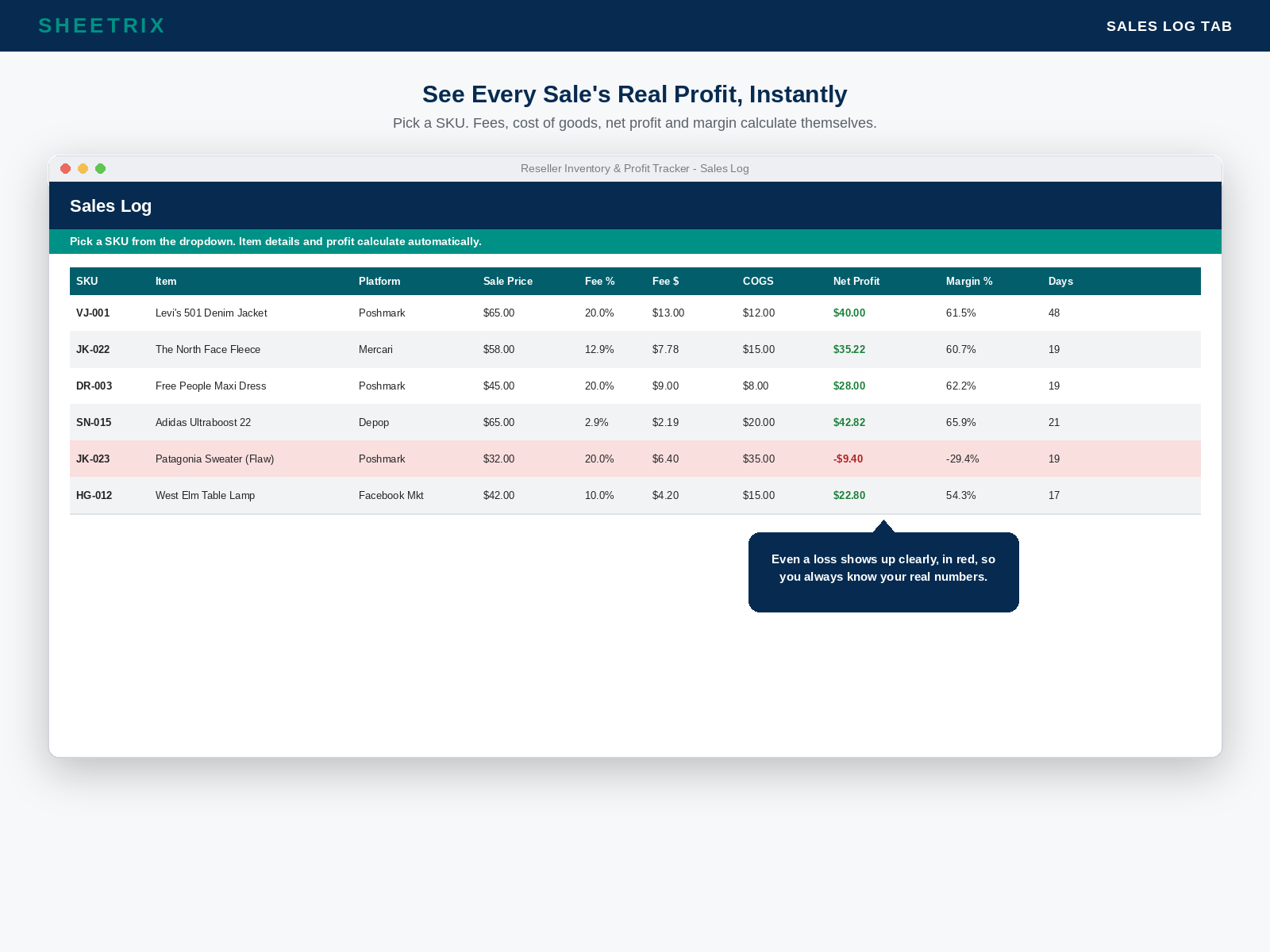This screenshot has height=952, width=1270.
Task: Click the $8.00 COGS cell
Action: [756, 386]
